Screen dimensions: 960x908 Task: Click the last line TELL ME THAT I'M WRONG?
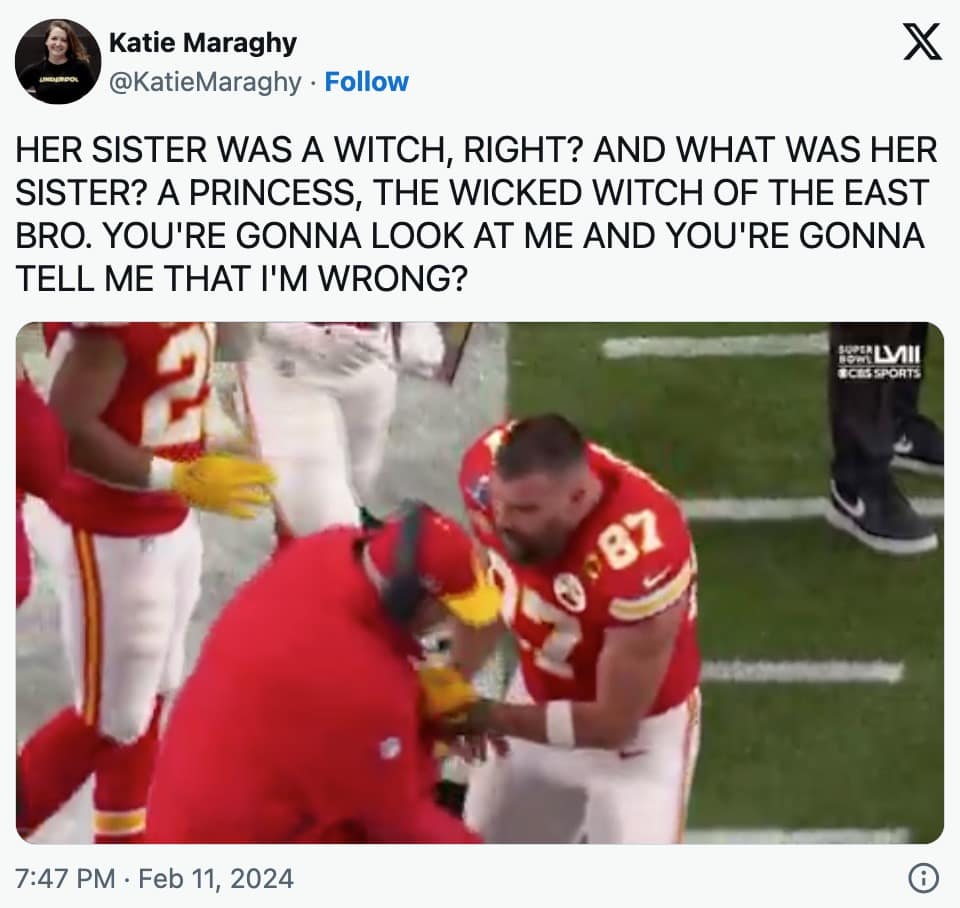(241, 279)
